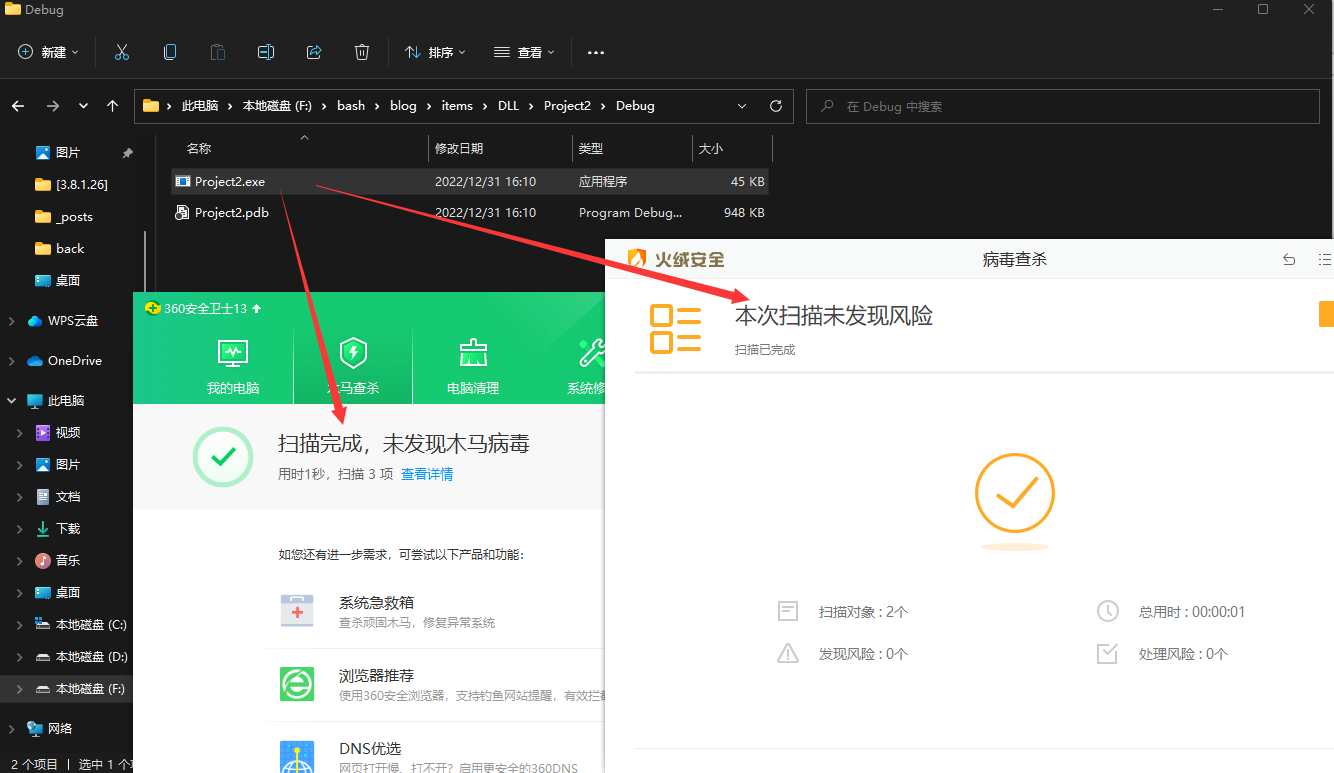Click the pin icon beside pinned 图片
Viewport: 1334px width, 773px height.
tap(127, 153)
